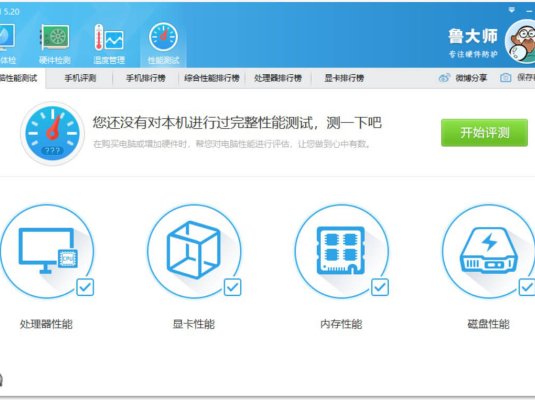Click the 微博分享 Weibo share icon
535x400 pixels.
[x=444, y=78]
